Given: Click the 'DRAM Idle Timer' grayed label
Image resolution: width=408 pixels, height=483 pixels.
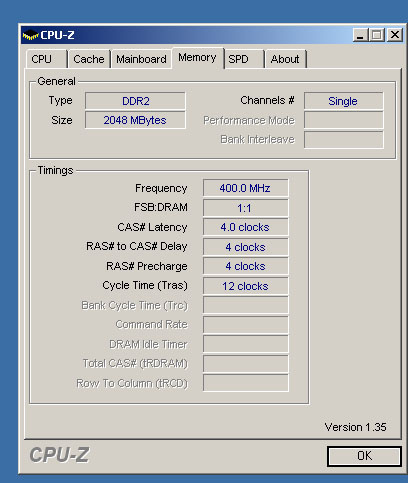Looking at the screenshot, I should (148, 344).
